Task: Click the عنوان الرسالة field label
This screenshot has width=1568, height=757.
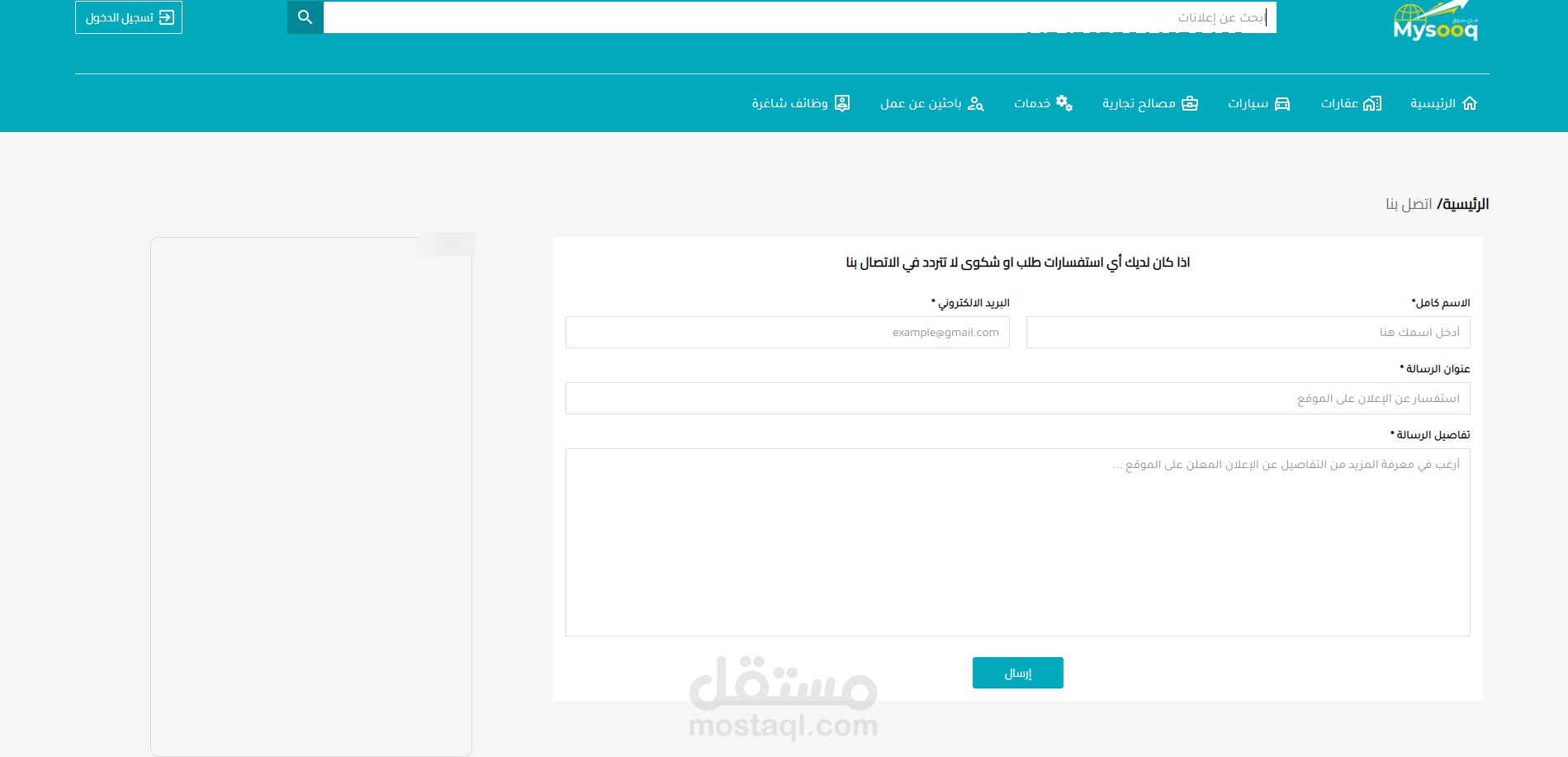Action: 1435,369
